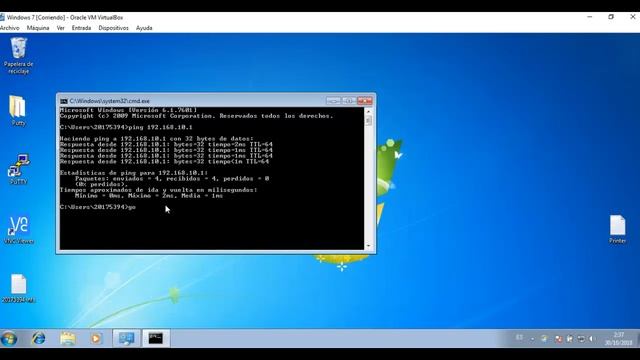Open the Máquina menu

click(x=38, y=28)
